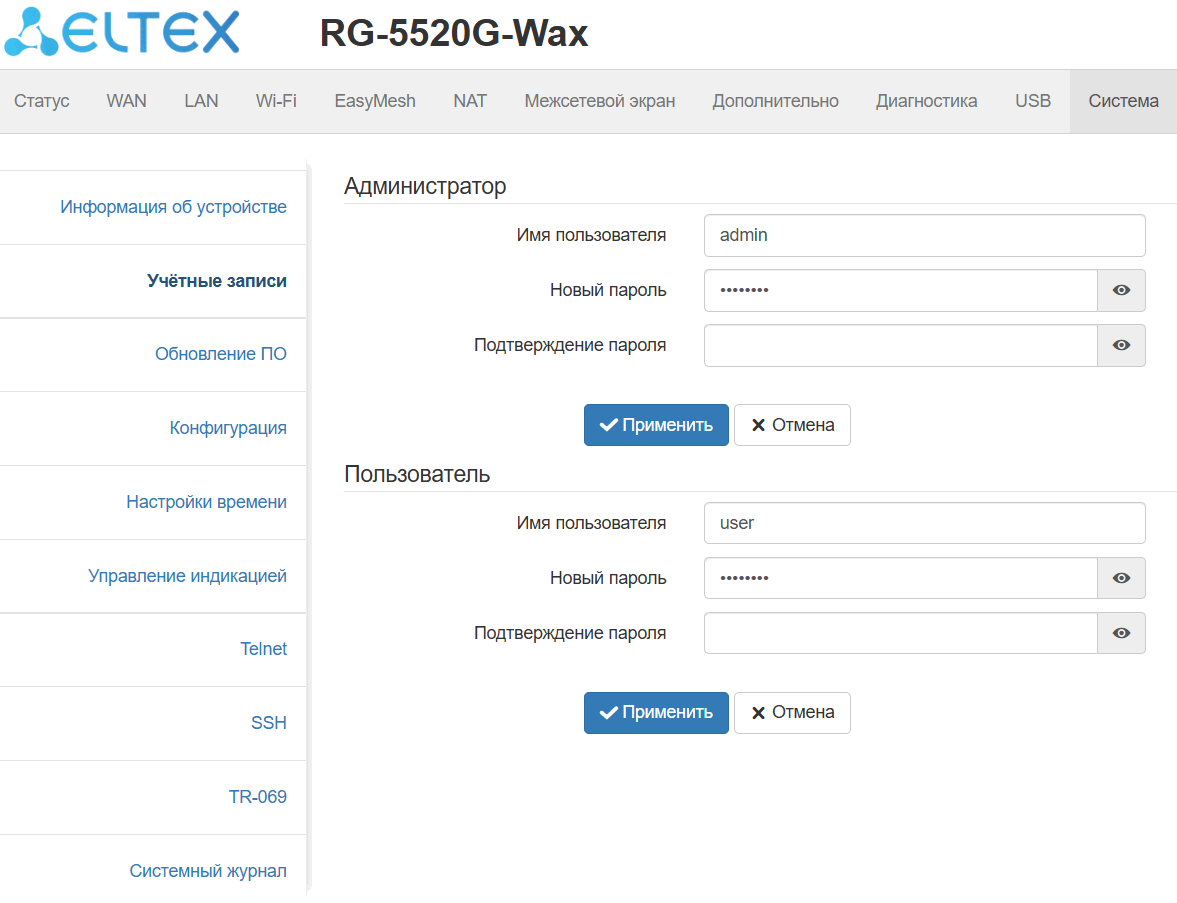1177x903 pixels.
Task: Open the LAN tab
Action: pos(201,101)
